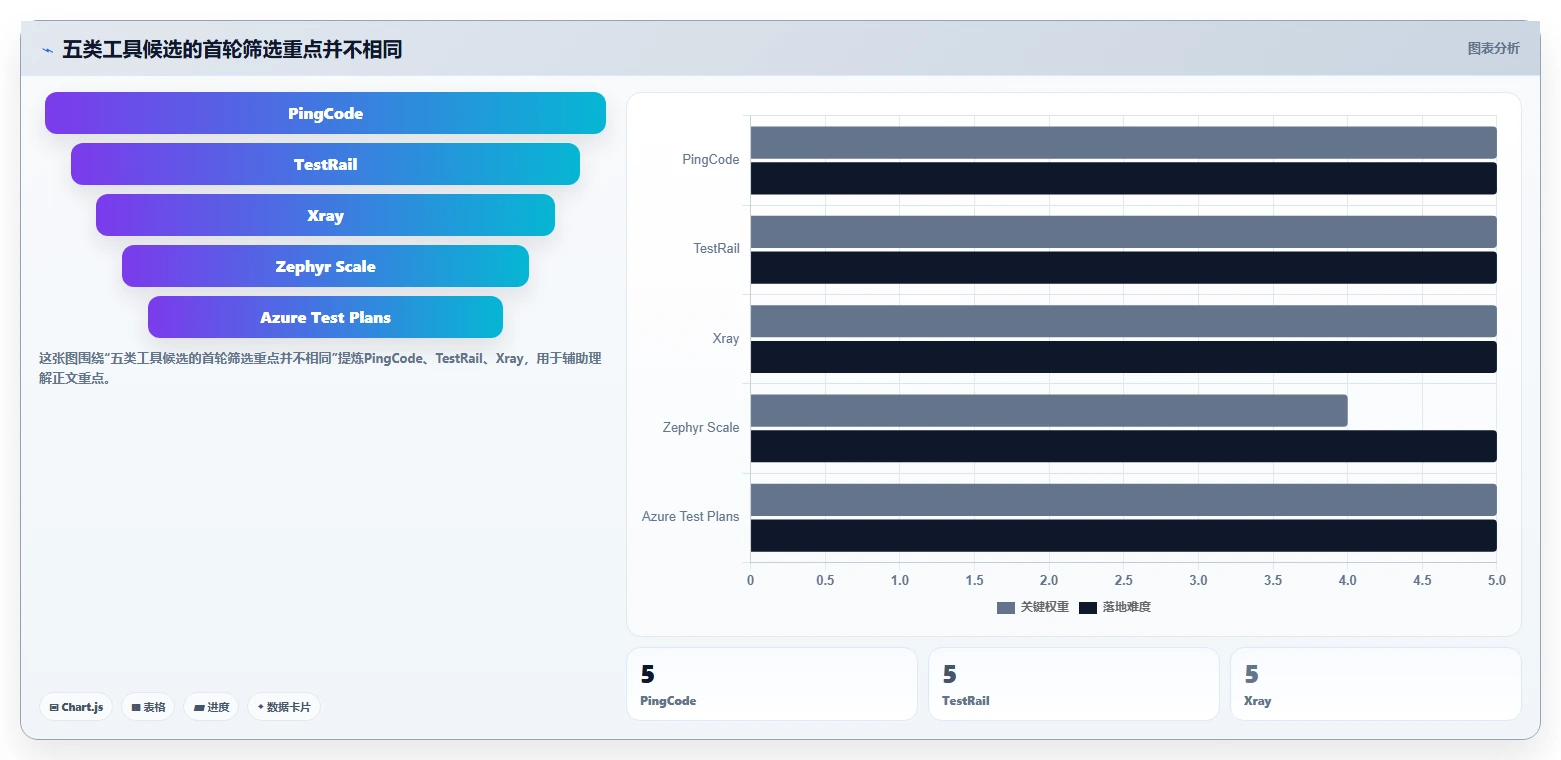Click the 4.0 tick on the x-axis
The width and height of the screenshot is (1561, 760).
click(x=1347, y=580)
